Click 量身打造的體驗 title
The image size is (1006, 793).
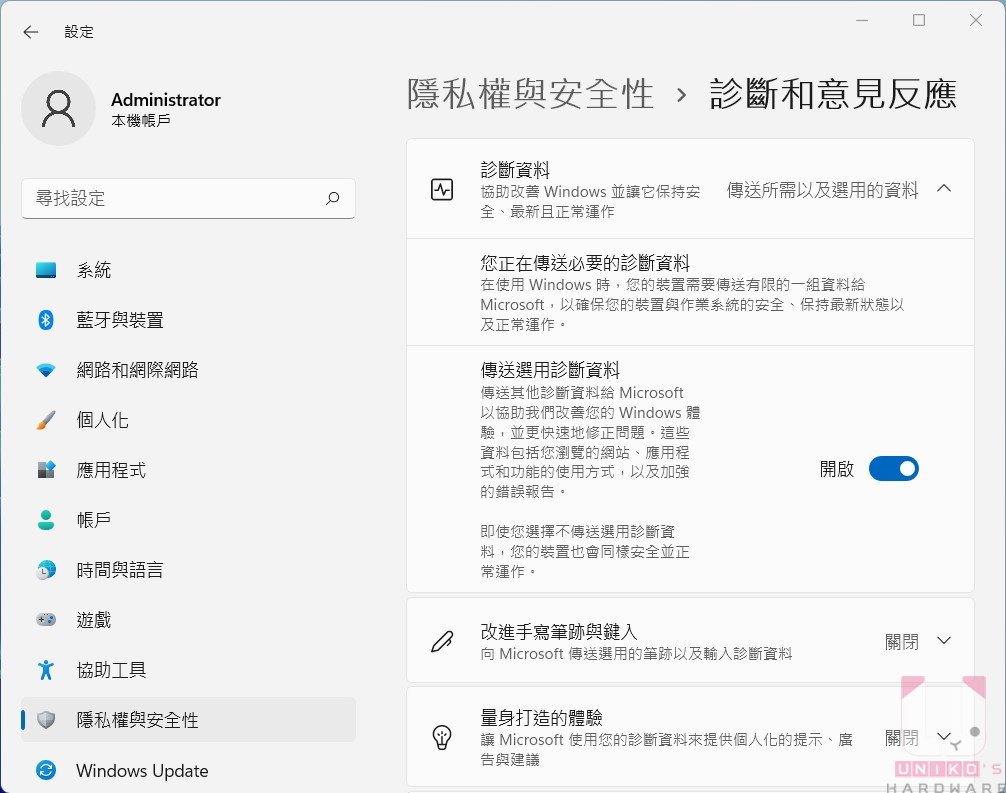point(541,717)
